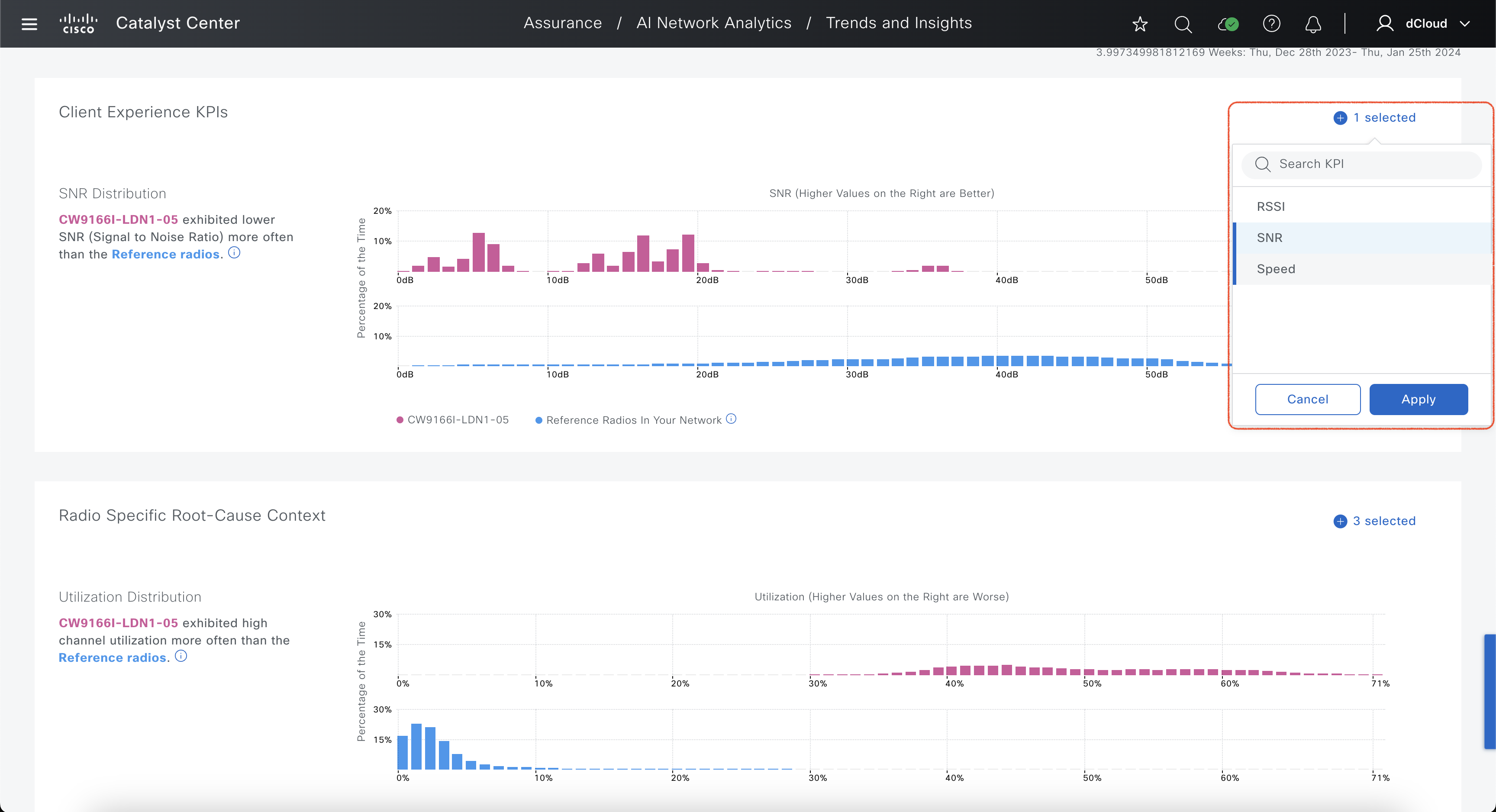Viewport: 1496px width, 812px height.
Task: Click the dCloud user profile icon
Action: click(1384, 24)
